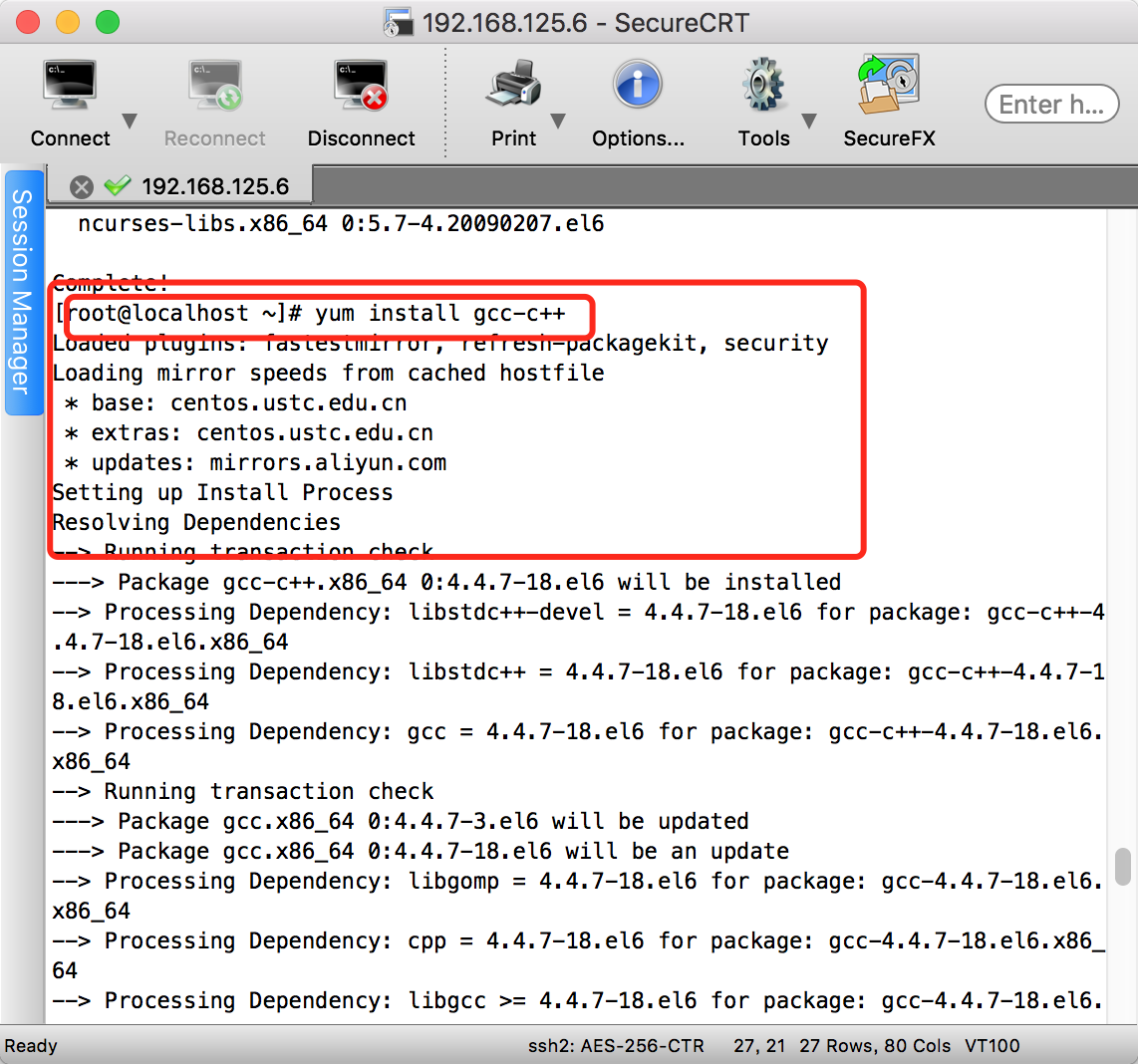
Task: Click the Connect monitor icon
Action: click(x=69, y=85)
